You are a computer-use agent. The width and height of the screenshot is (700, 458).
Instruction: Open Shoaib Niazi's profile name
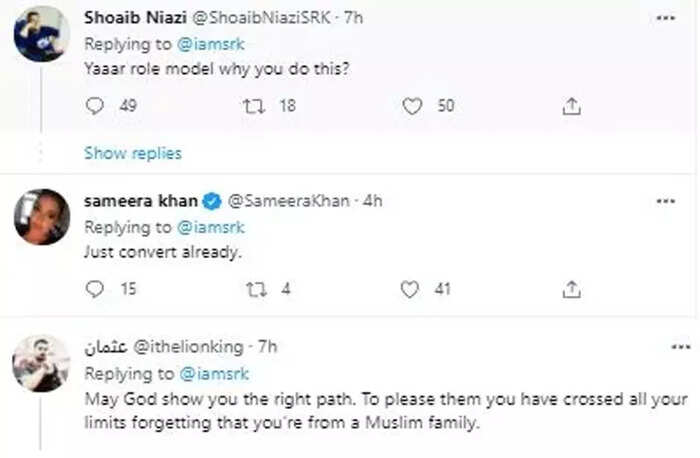[x=135, y=17]
